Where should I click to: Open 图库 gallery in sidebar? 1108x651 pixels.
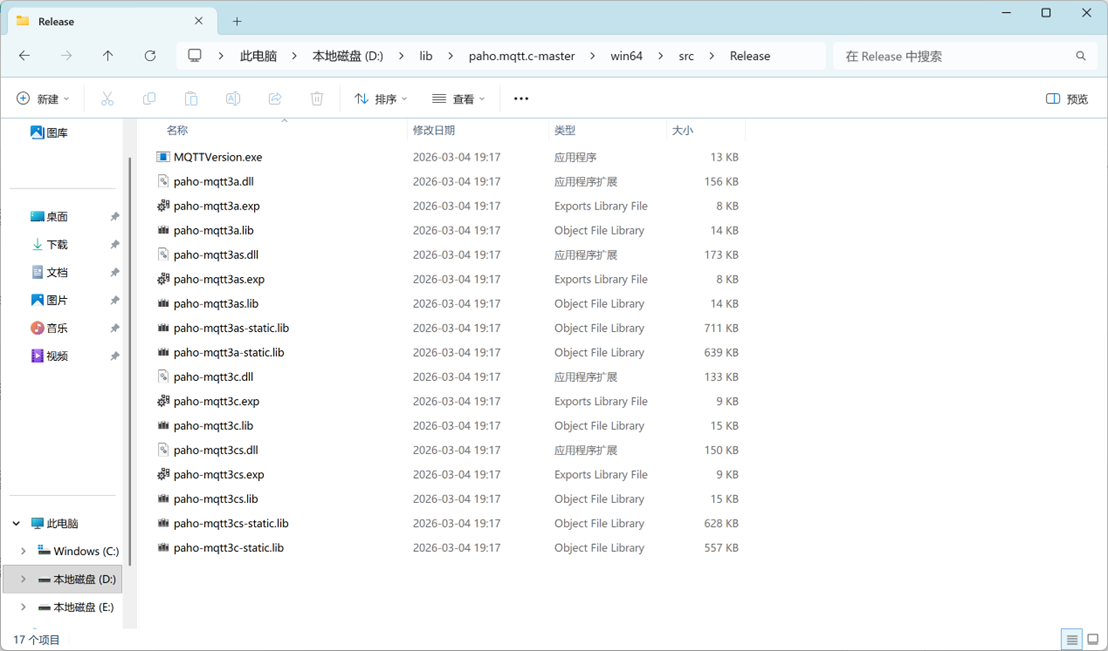[49, 132]
